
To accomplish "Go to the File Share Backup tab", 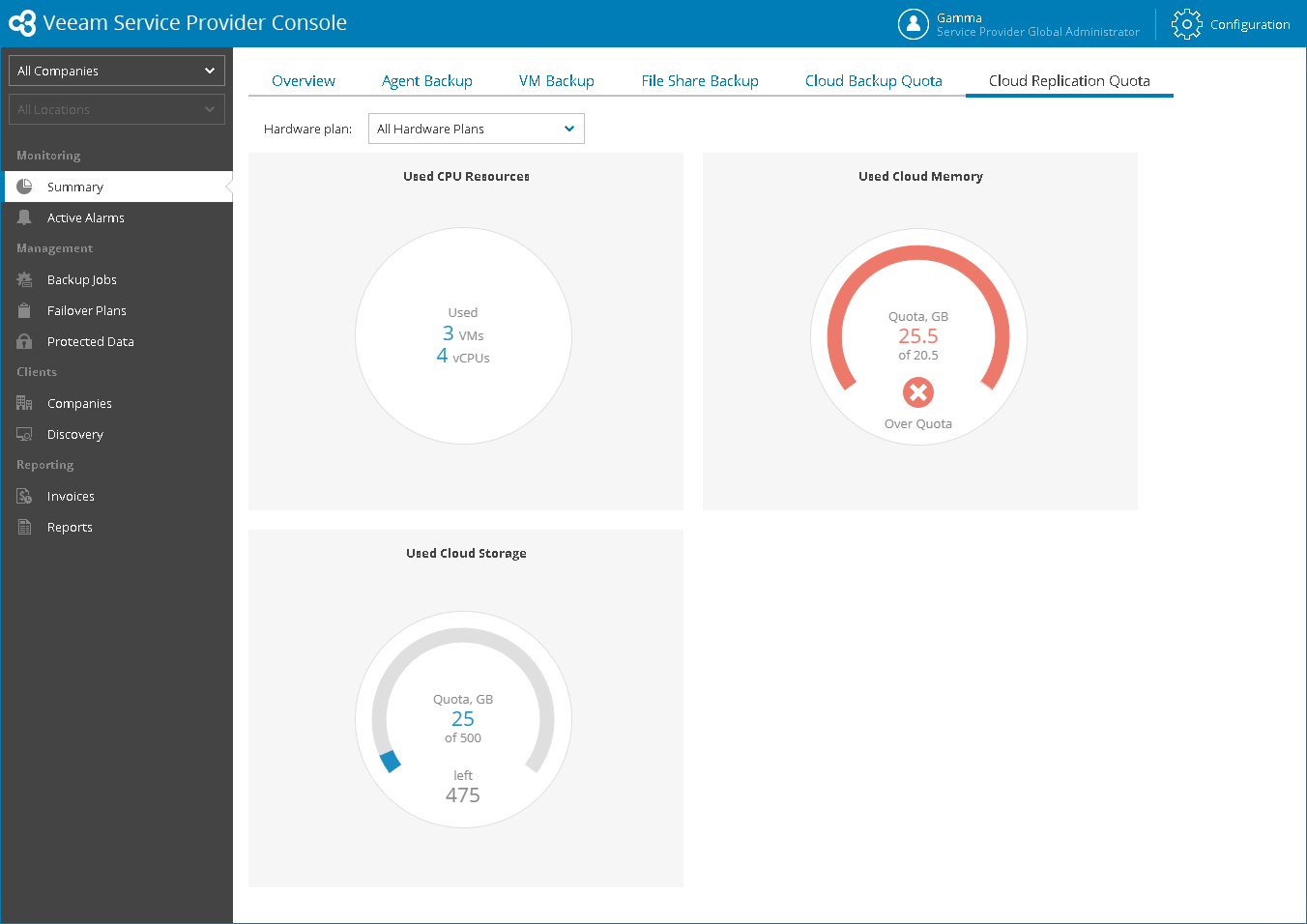I will 700,81.
